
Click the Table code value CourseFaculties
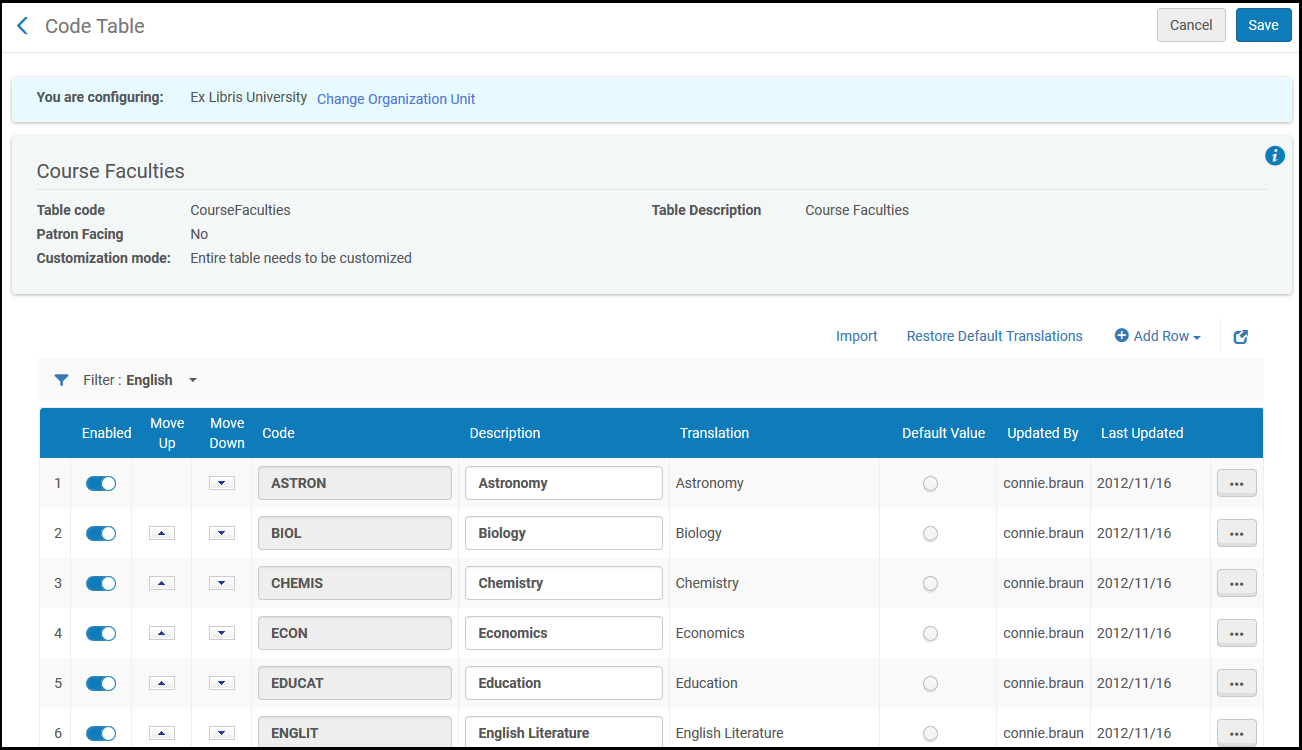coord(240,210)
